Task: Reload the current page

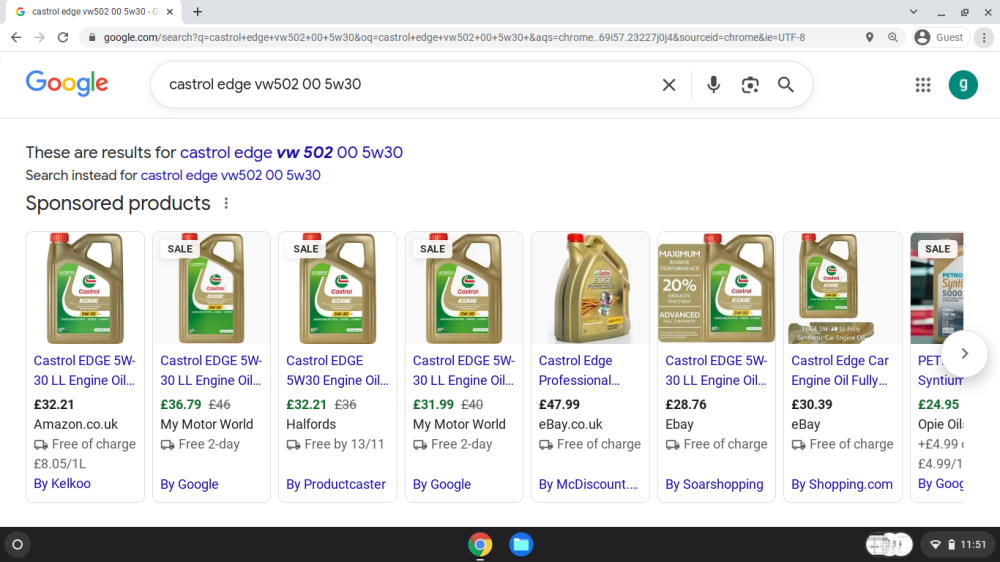Action: [x=63, y=38]
